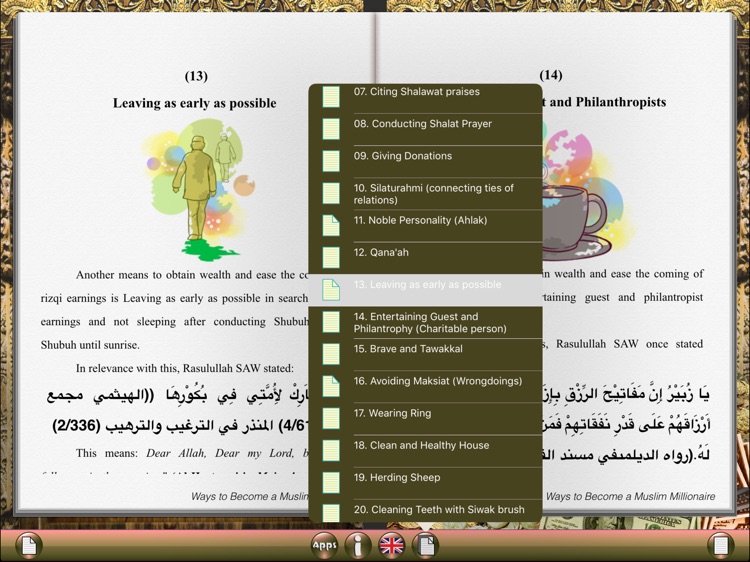Open chapter 19. Herding Sheep
750x562 pixels.
(425, 483)
